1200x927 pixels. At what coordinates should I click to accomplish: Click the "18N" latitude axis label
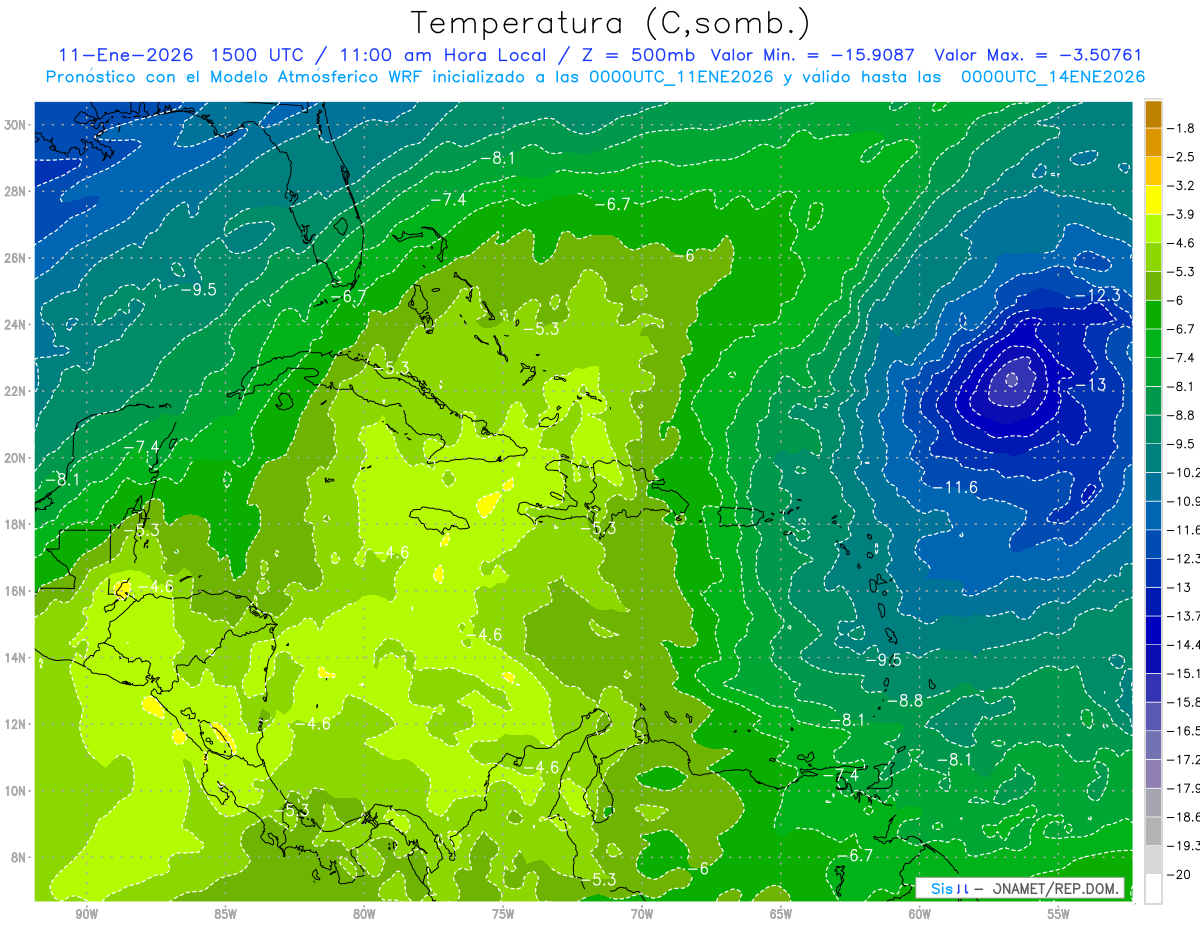pyautogui.click(x=17, y=524)
